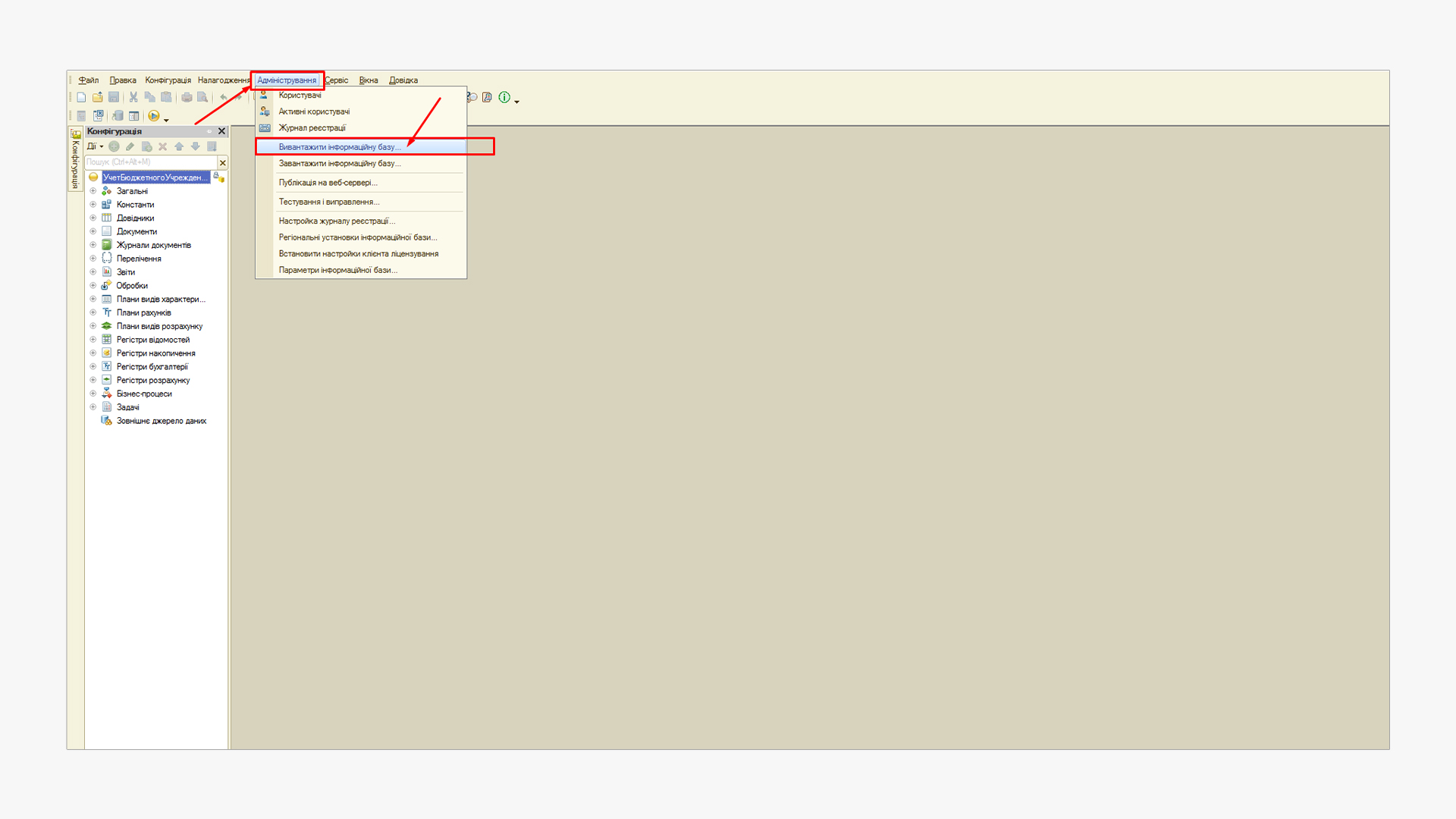Expand the Документи tree node

coord(93,231)
